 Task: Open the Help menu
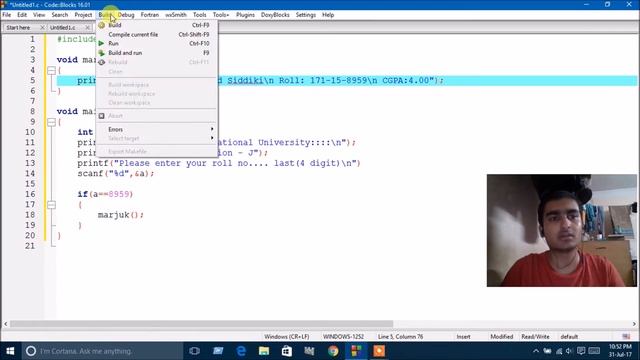point(328,15)
